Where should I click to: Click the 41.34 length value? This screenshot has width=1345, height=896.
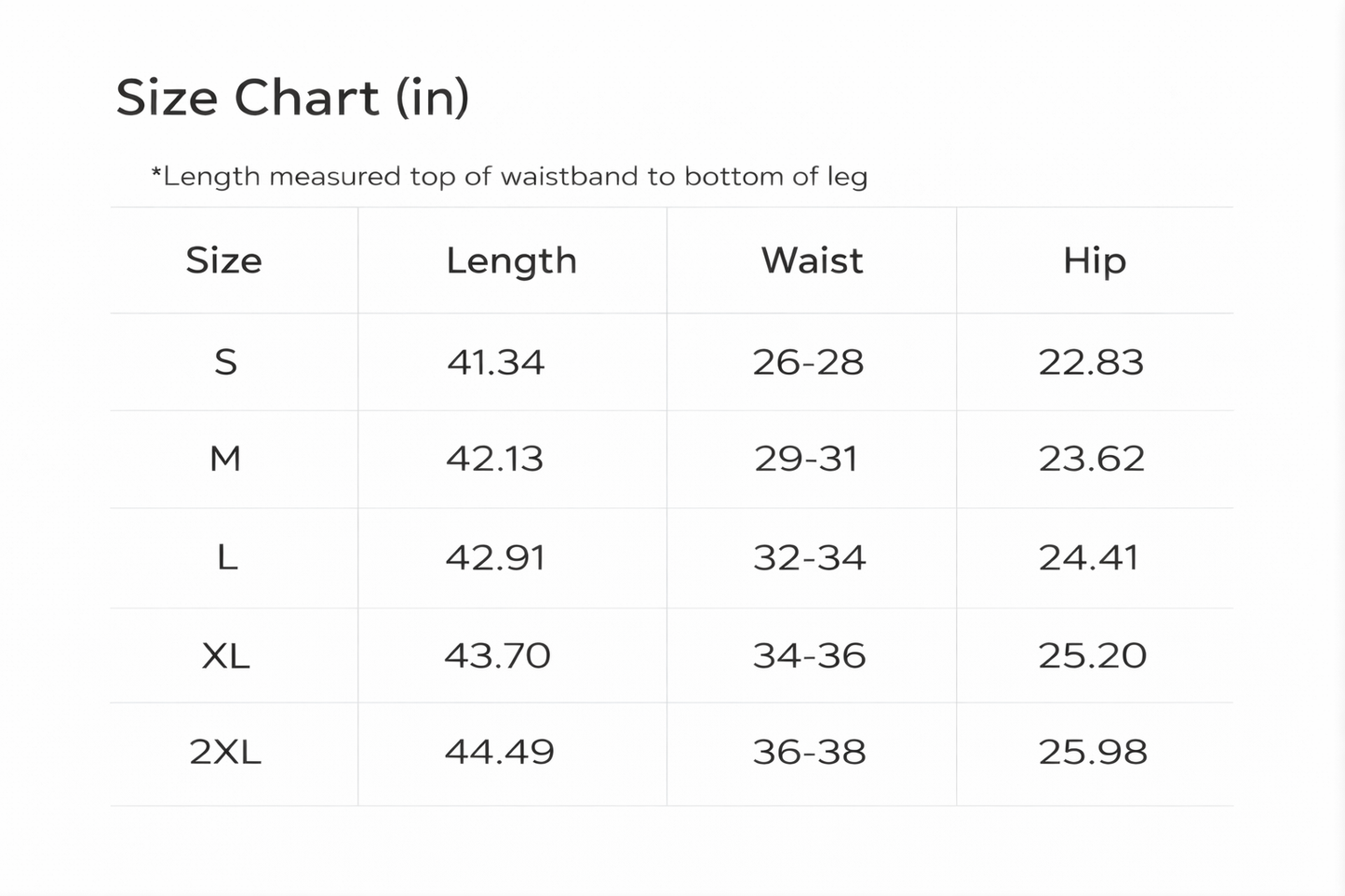[496, 362]
